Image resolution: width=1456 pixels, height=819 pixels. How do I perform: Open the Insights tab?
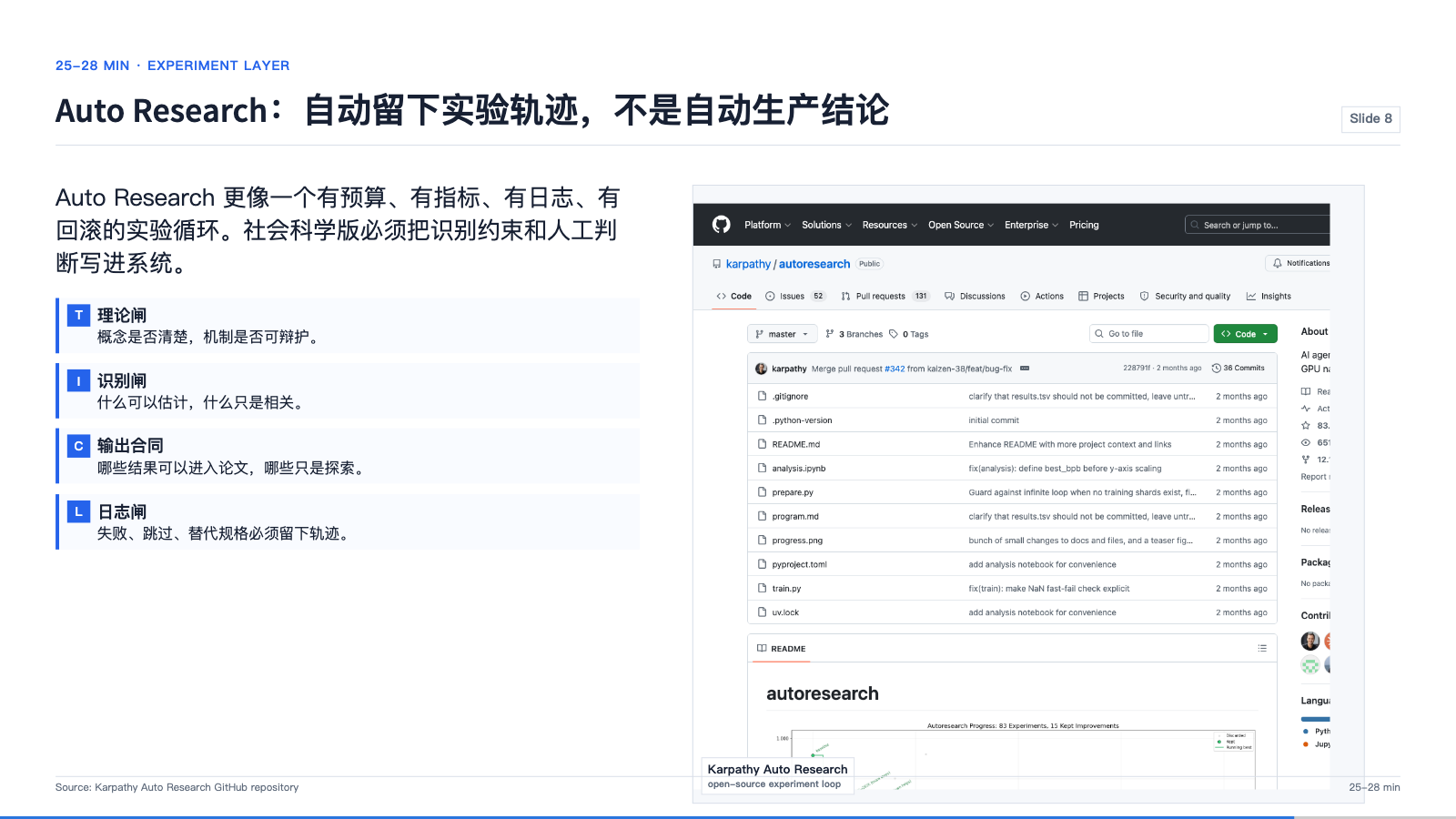tap(1269, 297)
